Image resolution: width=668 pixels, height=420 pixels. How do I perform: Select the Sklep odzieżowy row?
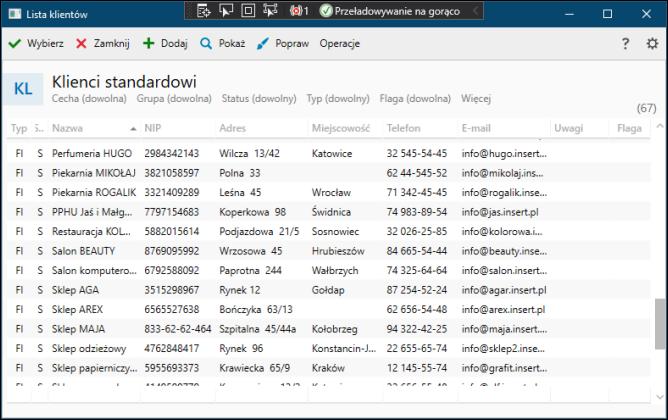328,348
